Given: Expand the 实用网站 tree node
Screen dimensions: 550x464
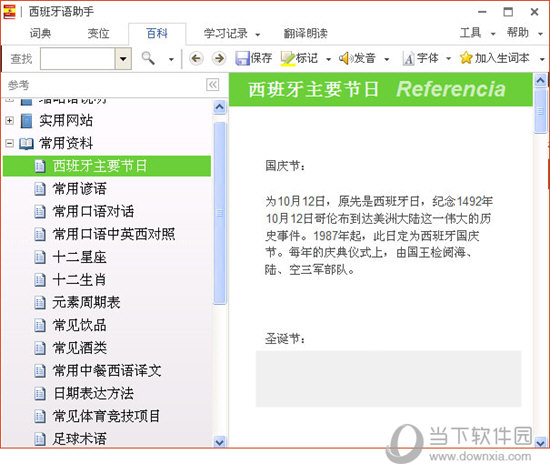Looking at the screenshot, I should point(9,121).
